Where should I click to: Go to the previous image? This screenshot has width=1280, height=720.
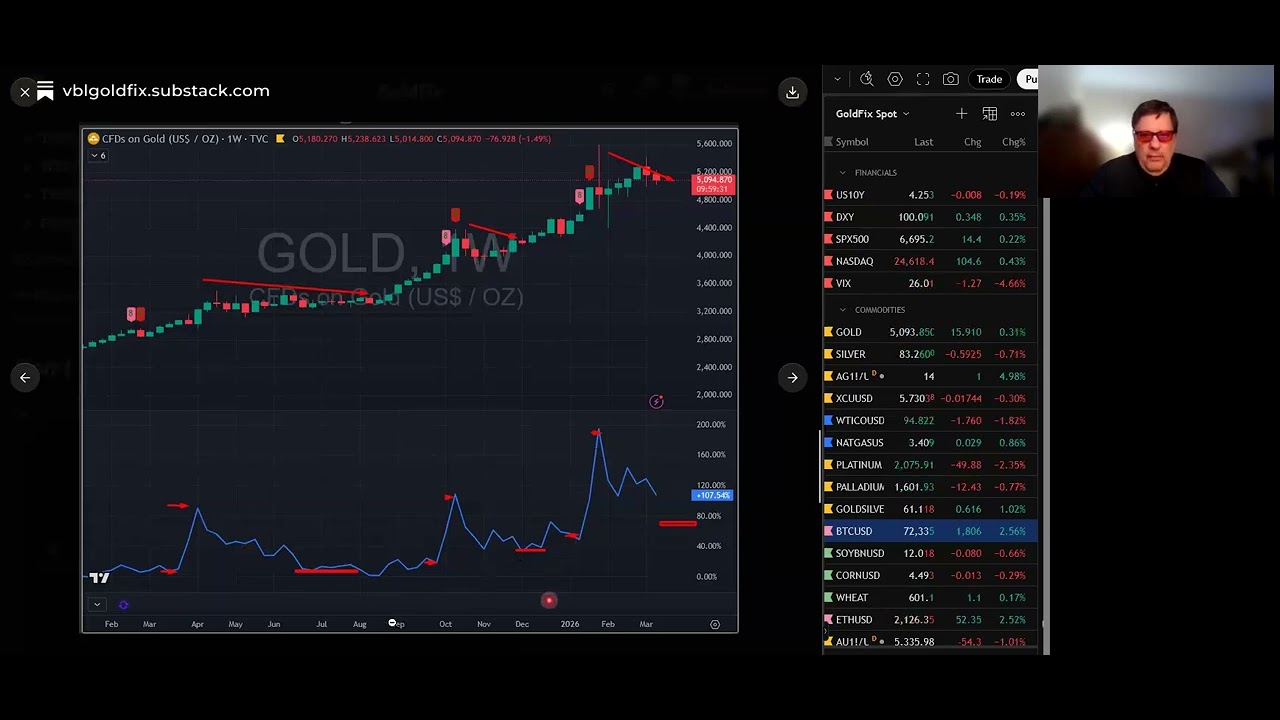pos(25,377)
